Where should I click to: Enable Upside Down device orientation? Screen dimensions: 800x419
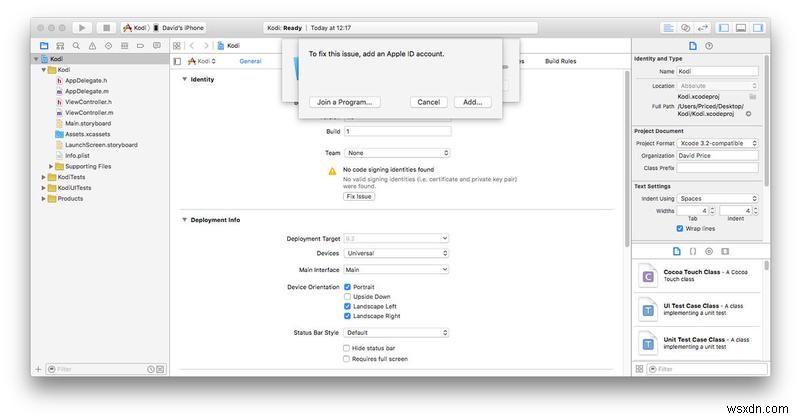coord(348,297)
